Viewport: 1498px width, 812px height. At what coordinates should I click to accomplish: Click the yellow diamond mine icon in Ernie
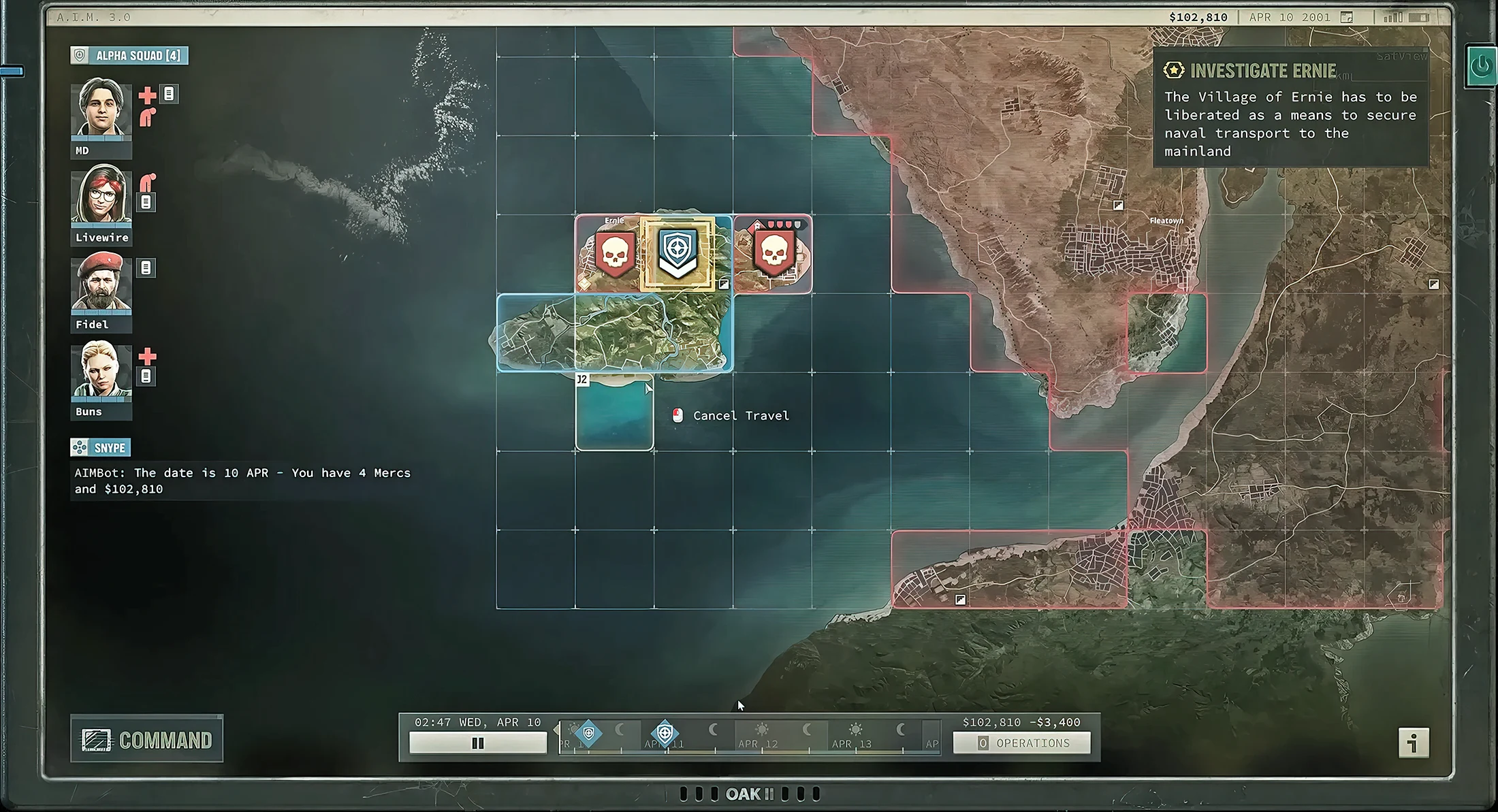tap(585, 284)
